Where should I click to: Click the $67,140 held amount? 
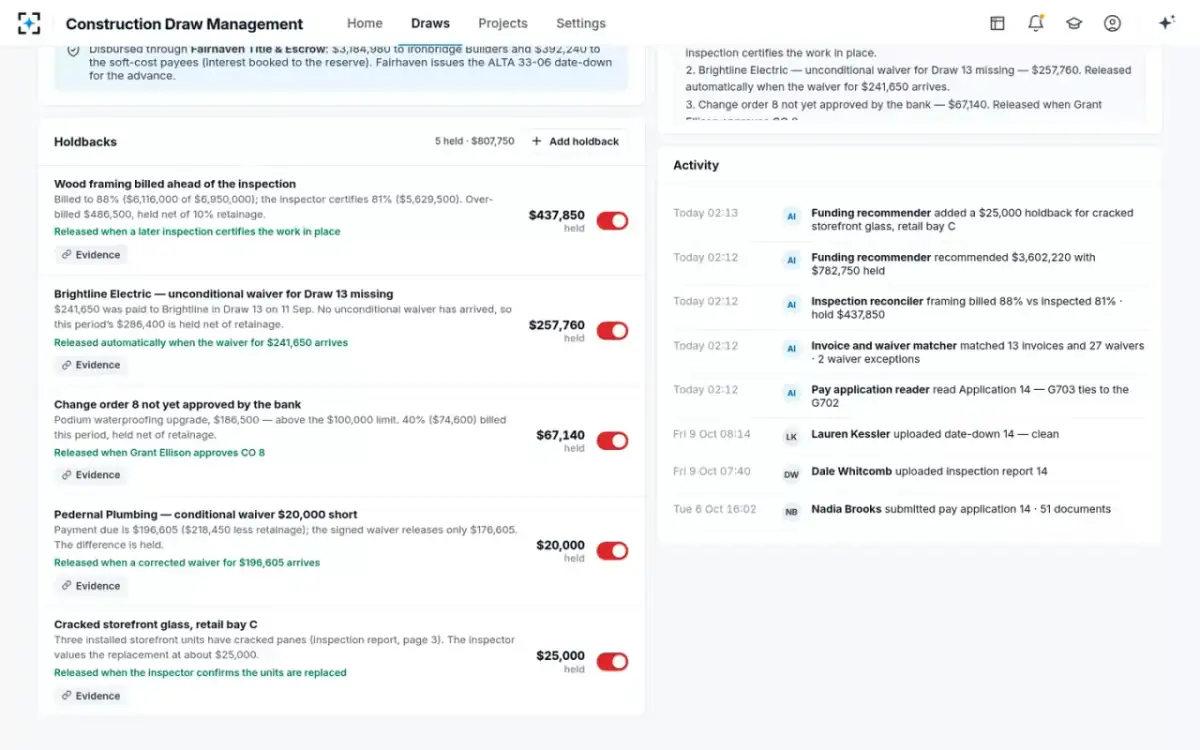point(561,435)
